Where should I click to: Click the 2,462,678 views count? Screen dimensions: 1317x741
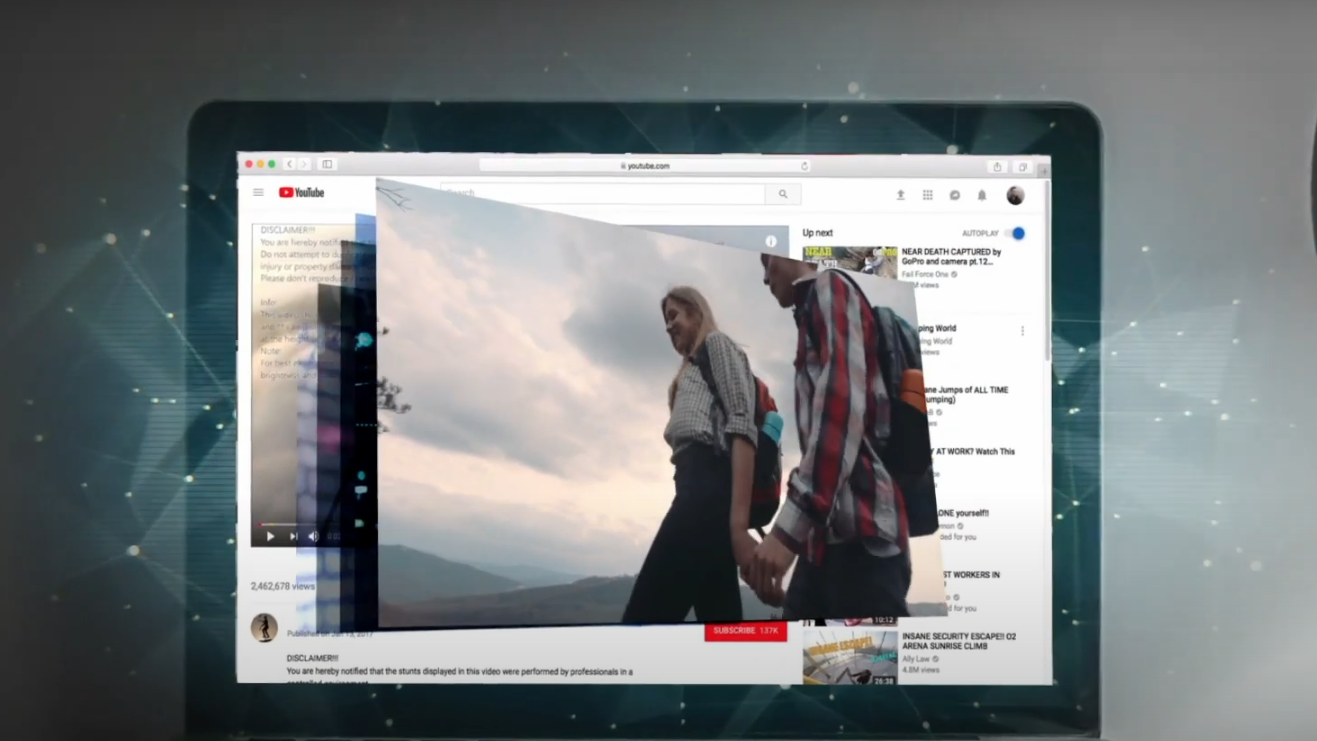283,586
